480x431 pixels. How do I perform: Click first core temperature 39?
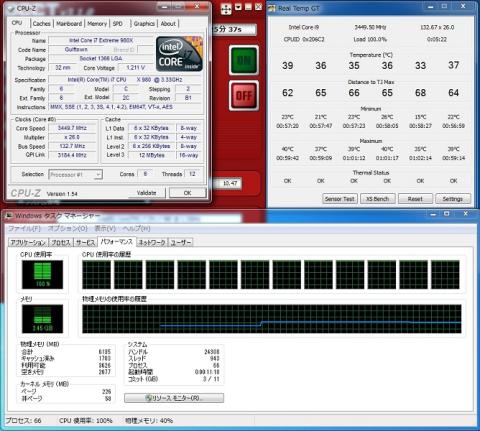[x=288, y=65]
